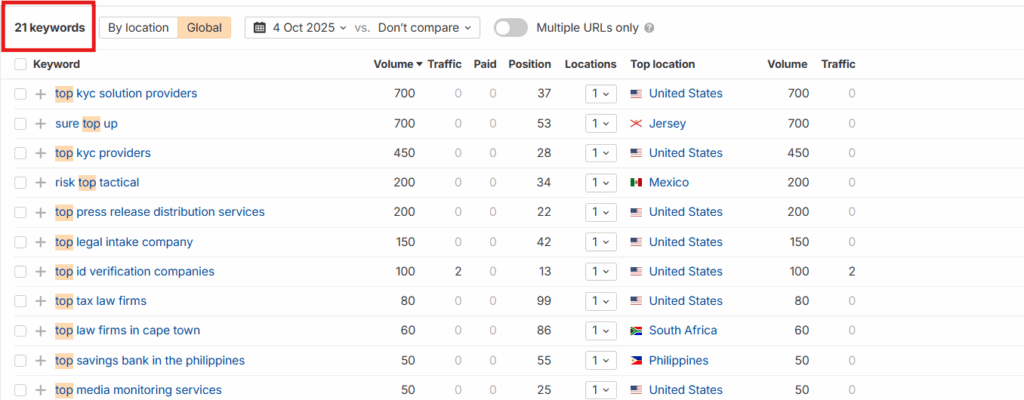
Task: Click plus icon beside 'top media monitoring services'
Action: point(40,390)
